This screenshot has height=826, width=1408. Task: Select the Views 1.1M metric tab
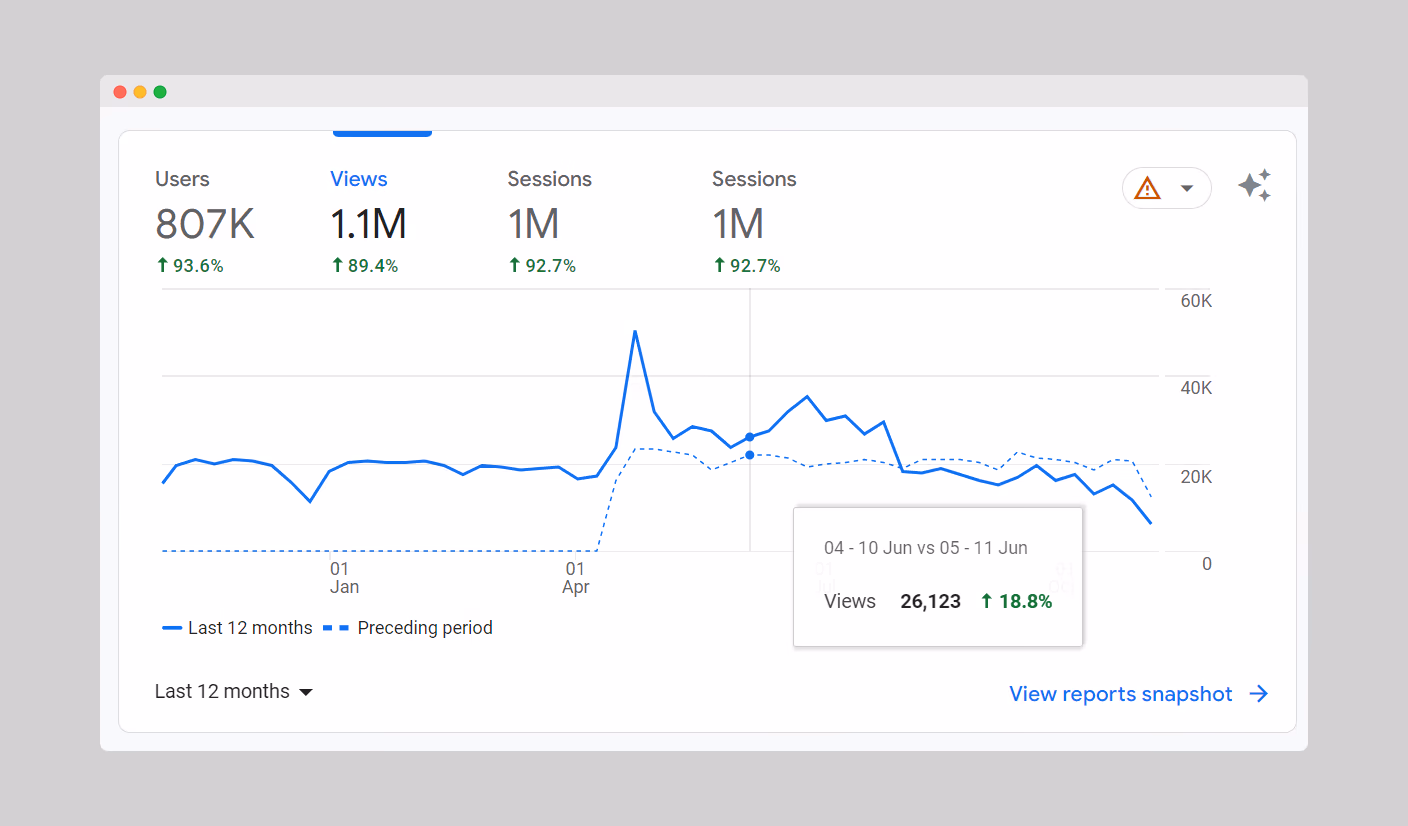point(368,221)
